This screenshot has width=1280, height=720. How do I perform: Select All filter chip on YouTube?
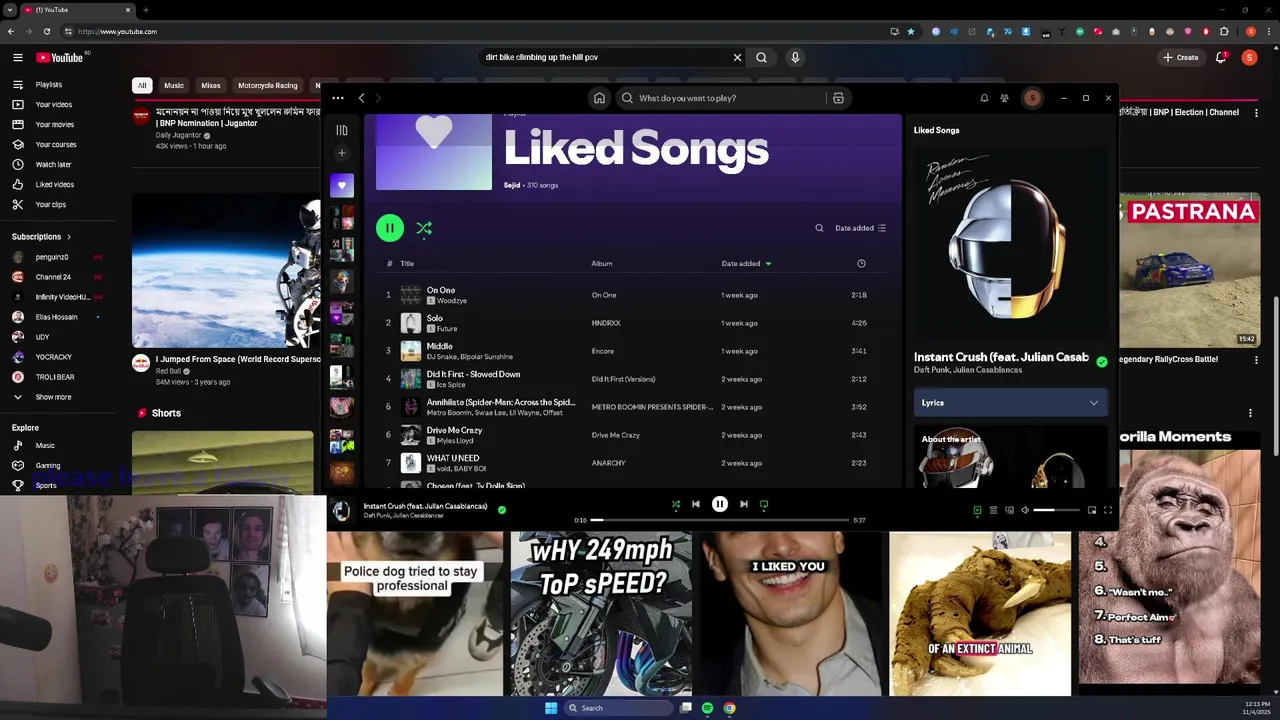pos(142,86)
